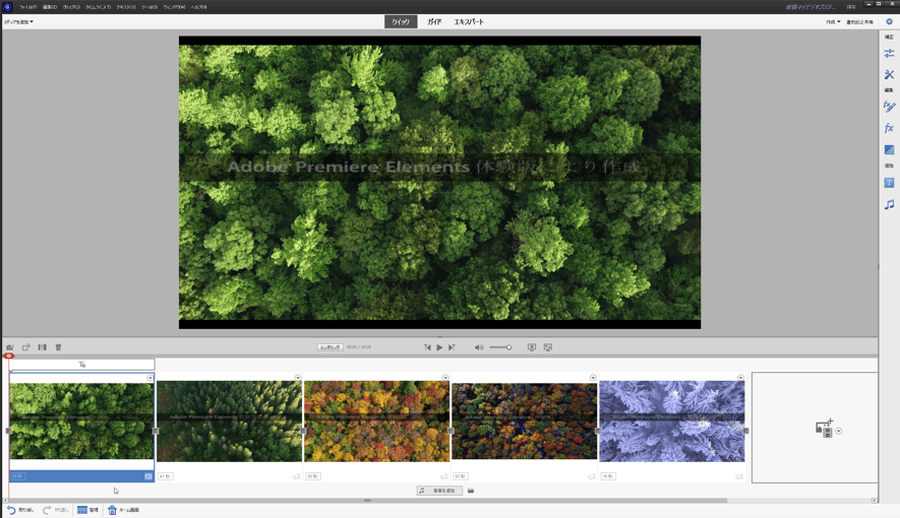The width and height of the screenshot is (900, 518).
Task: Open the Effects fx panel
Action: click(889, 127)
